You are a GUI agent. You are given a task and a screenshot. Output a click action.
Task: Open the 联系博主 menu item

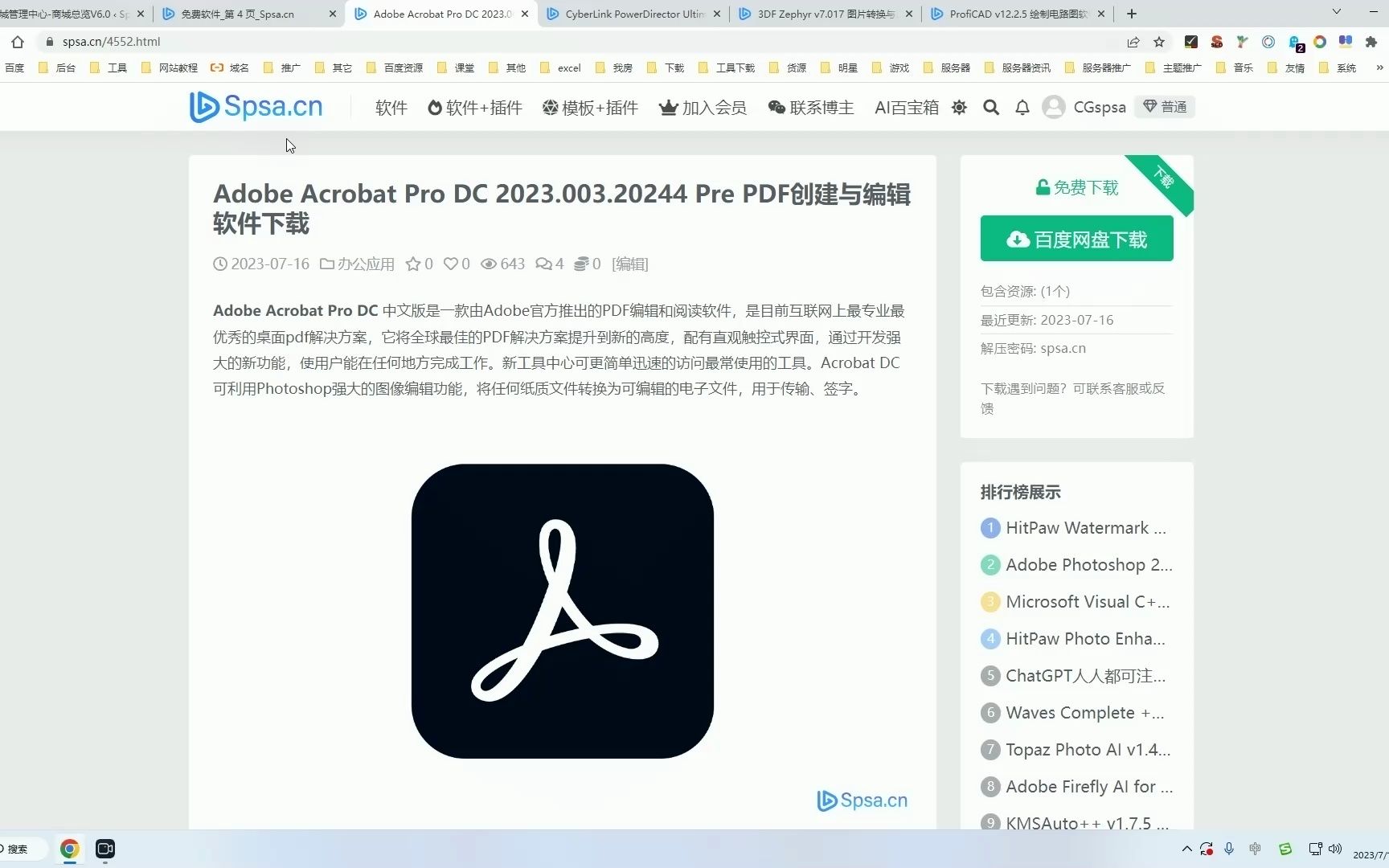pyautogui.click(x=811, y=107)
